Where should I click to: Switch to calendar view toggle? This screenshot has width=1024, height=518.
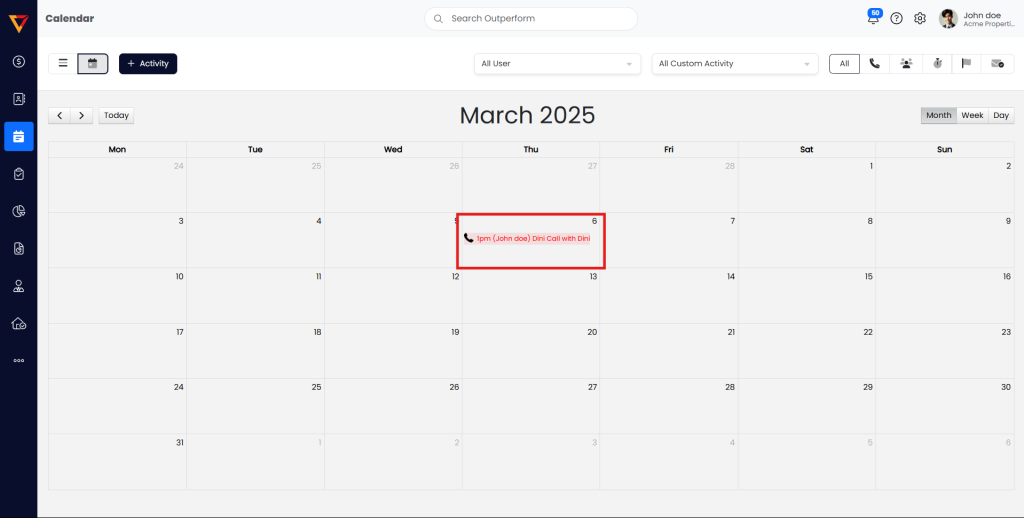click(92, 63)
